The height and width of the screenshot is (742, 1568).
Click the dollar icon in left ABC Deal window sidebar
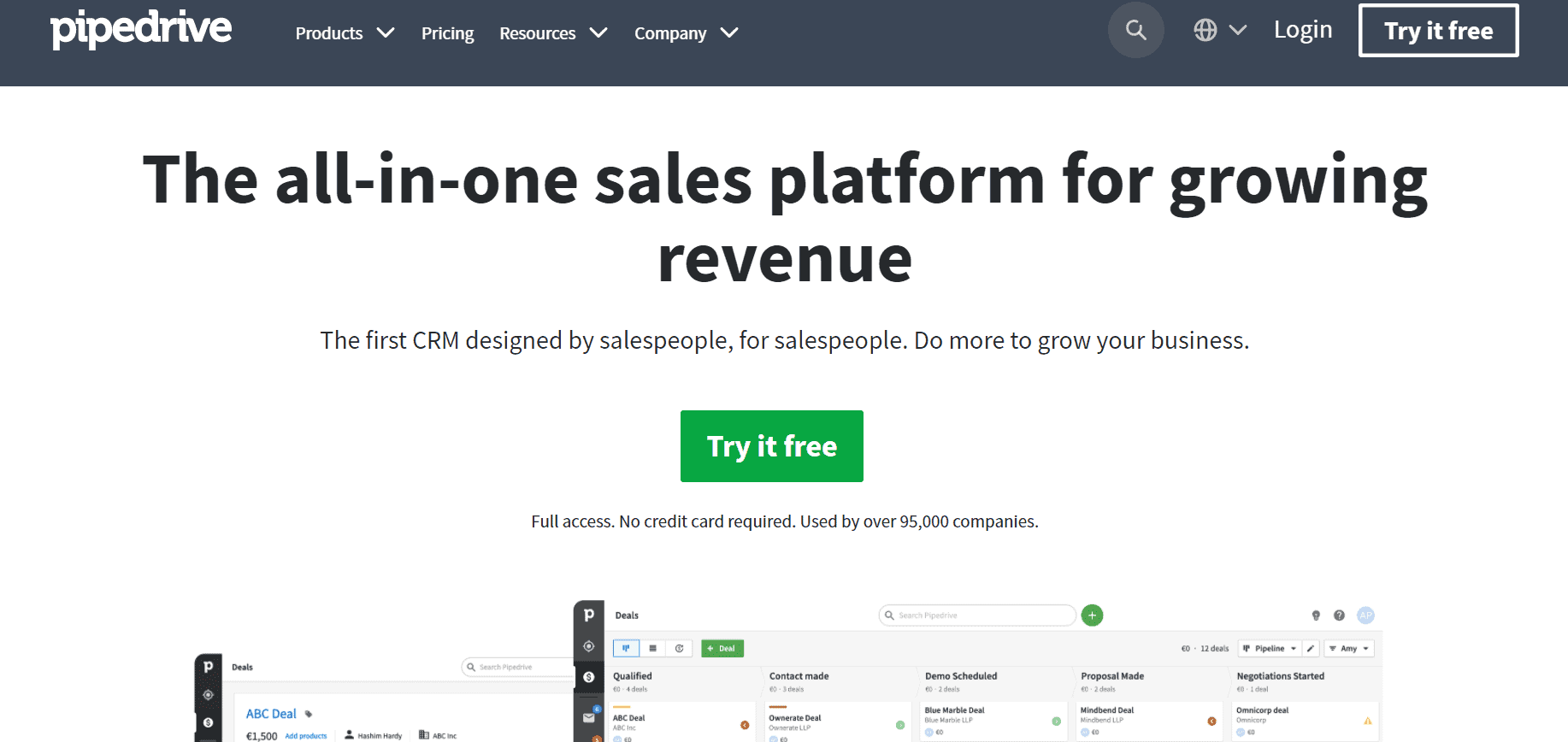[208, 722]
